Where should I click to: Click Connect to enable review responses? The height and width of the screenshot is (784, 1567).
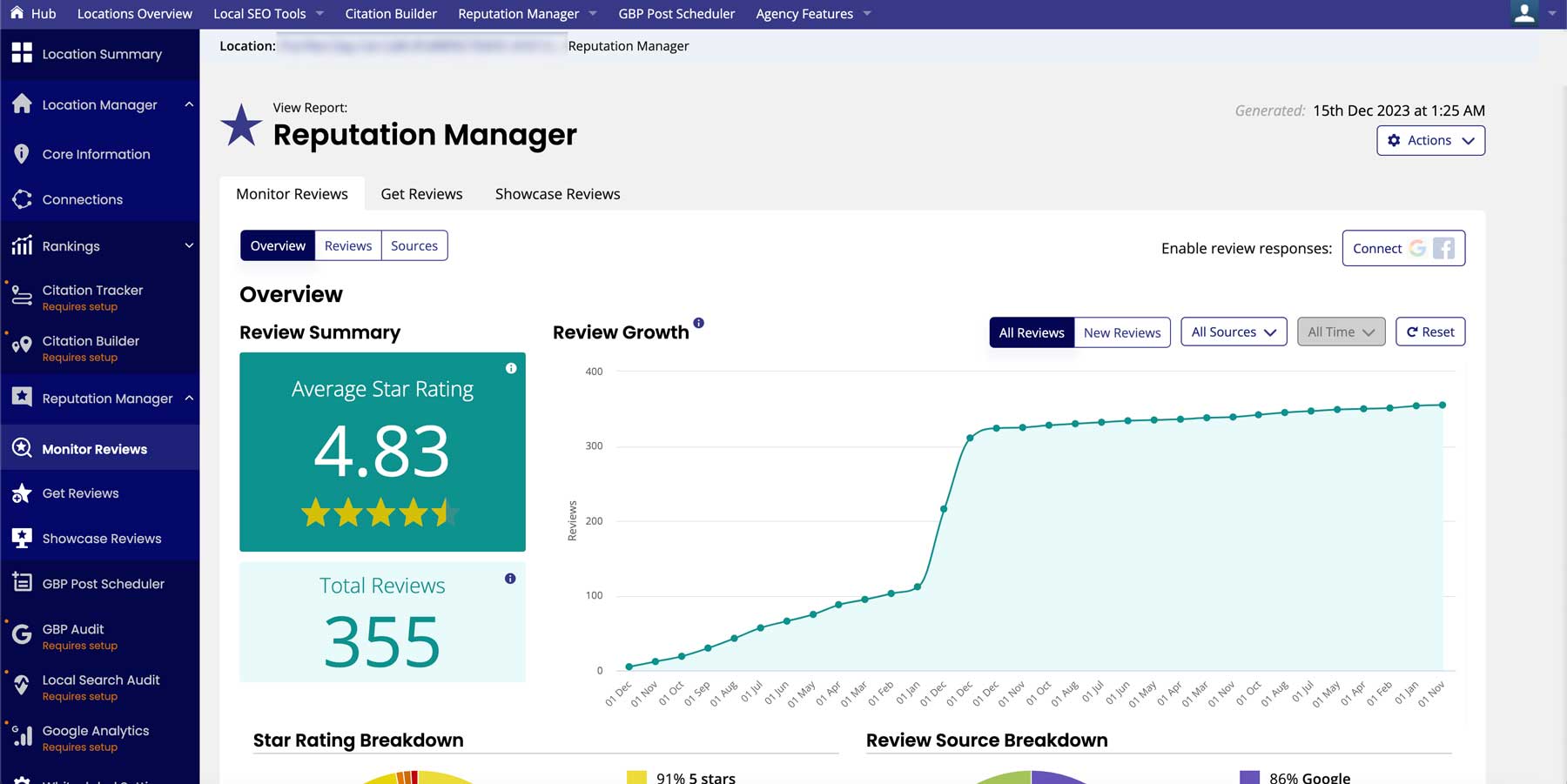tap(1378, 248)
